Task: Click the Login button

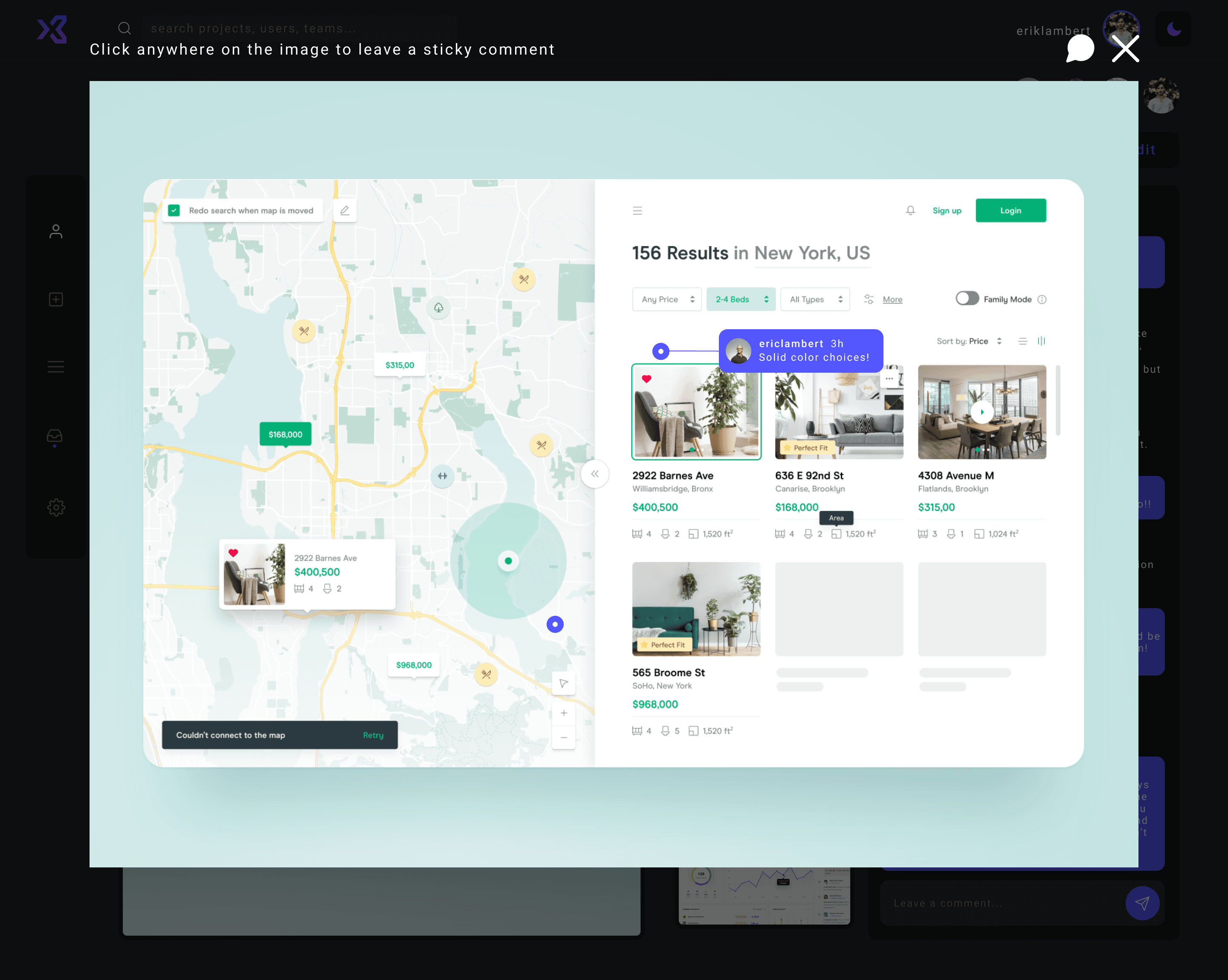Action: (1011, 210)
